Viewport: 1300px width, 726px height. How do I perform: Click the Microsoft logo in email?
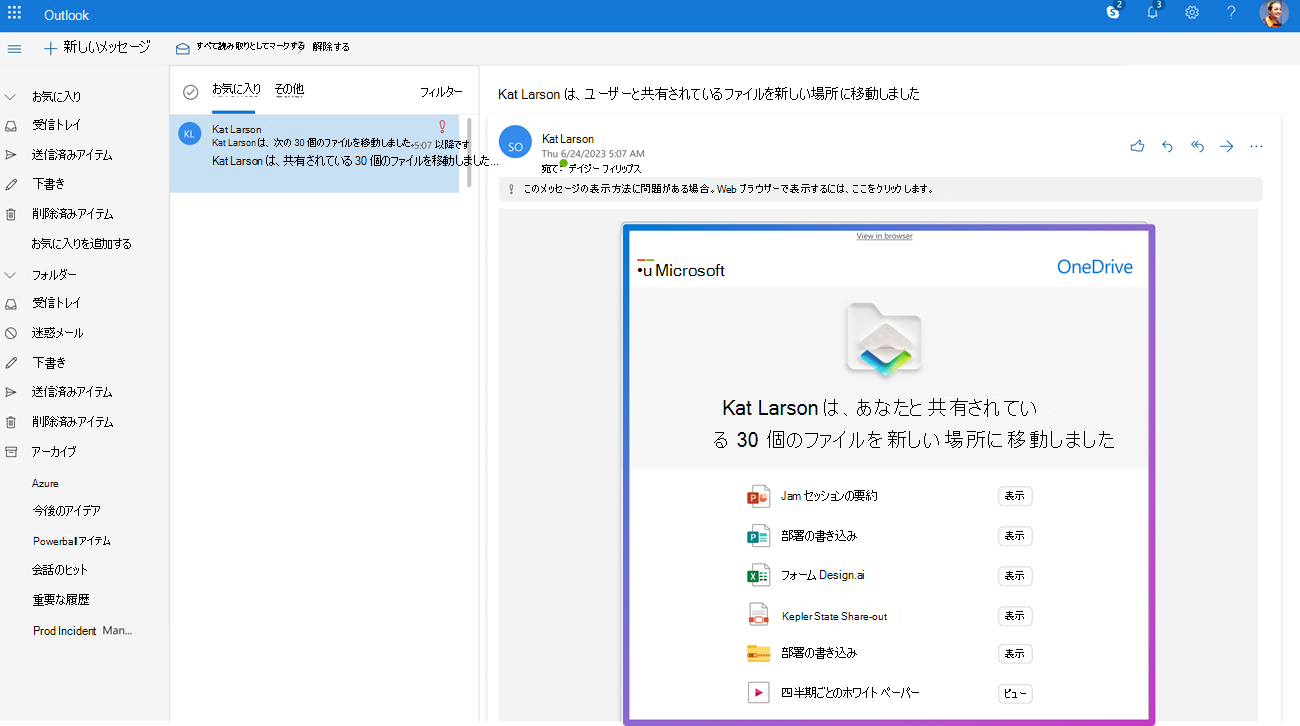point(680,269)
